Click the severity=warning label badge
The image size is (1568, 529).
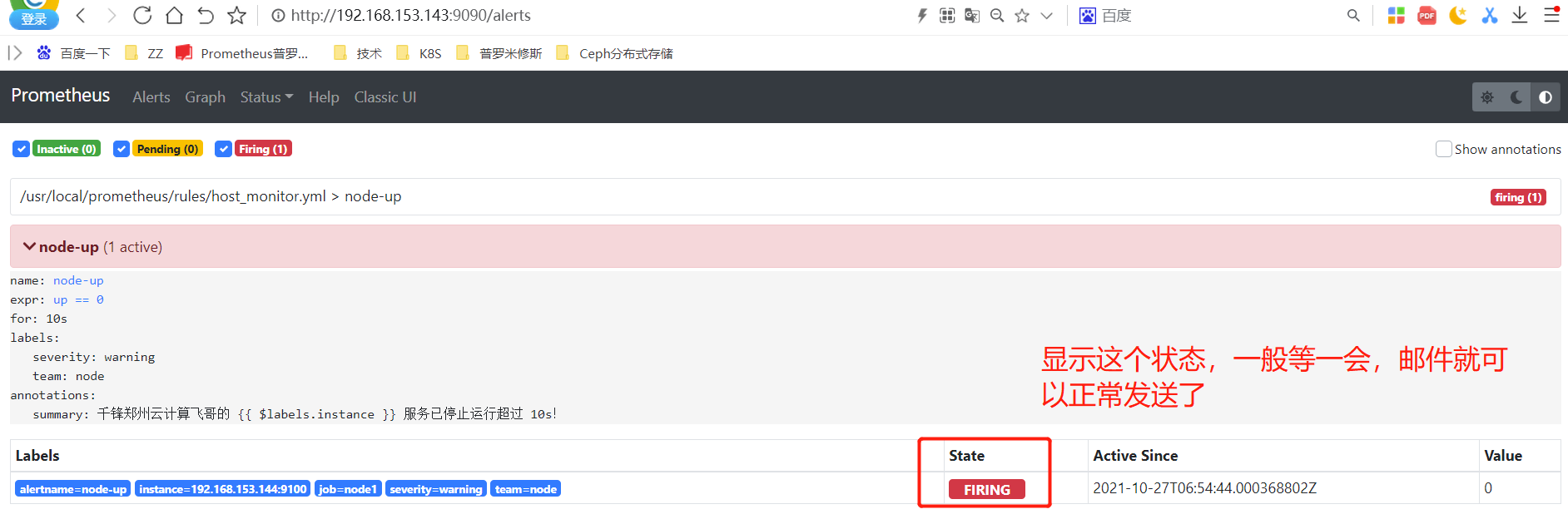pyautogui.click(x=436, y=489)
